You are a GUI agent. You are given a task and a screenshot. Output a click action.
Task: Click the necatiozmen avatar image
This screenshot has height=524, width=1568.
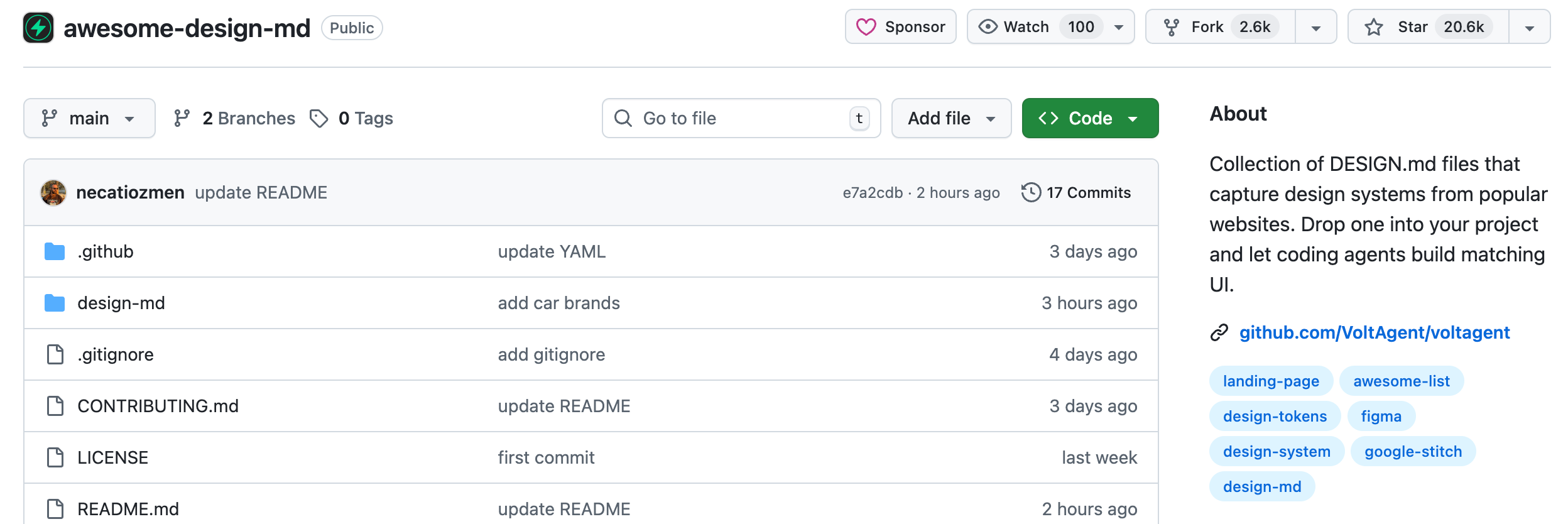click(x=53, y=192)
